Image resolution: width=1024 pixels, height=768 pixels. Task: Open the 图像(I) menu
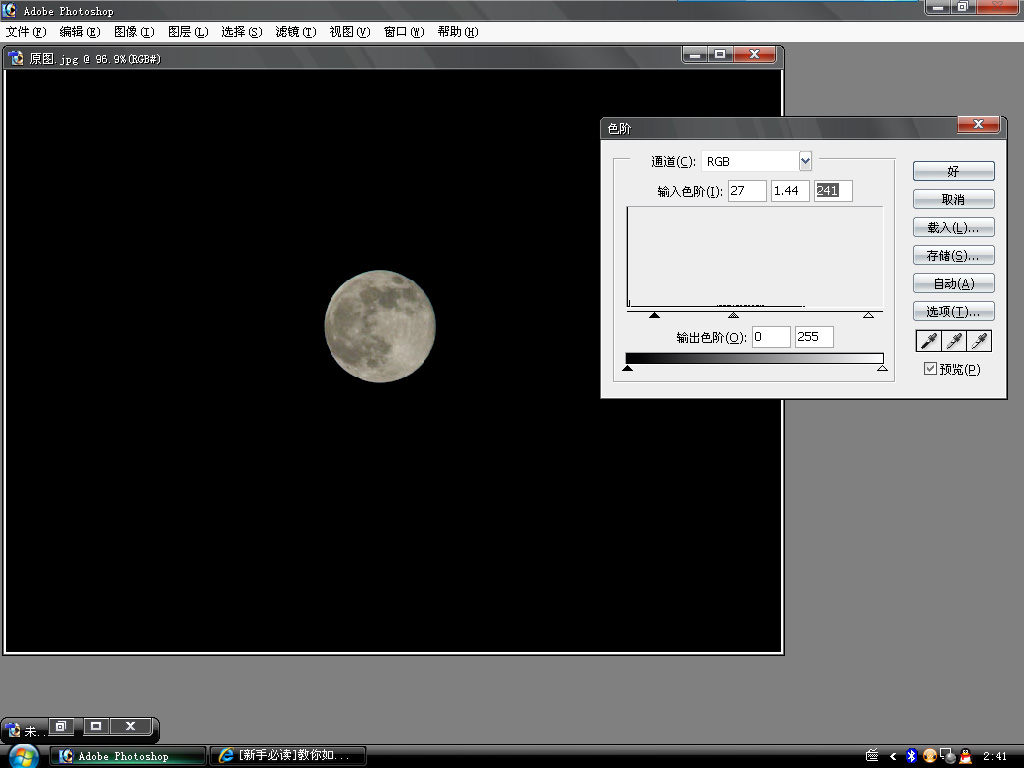pos(134,31)
